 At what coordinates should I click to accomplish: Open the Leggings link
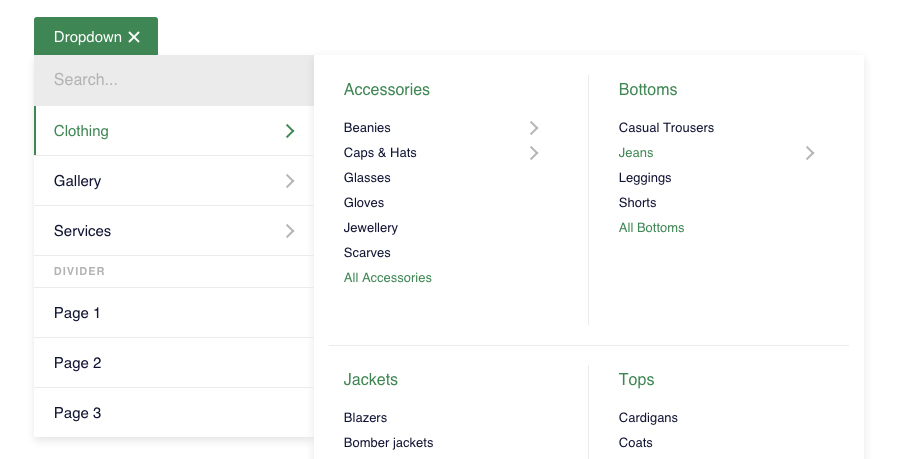[645, 178]
